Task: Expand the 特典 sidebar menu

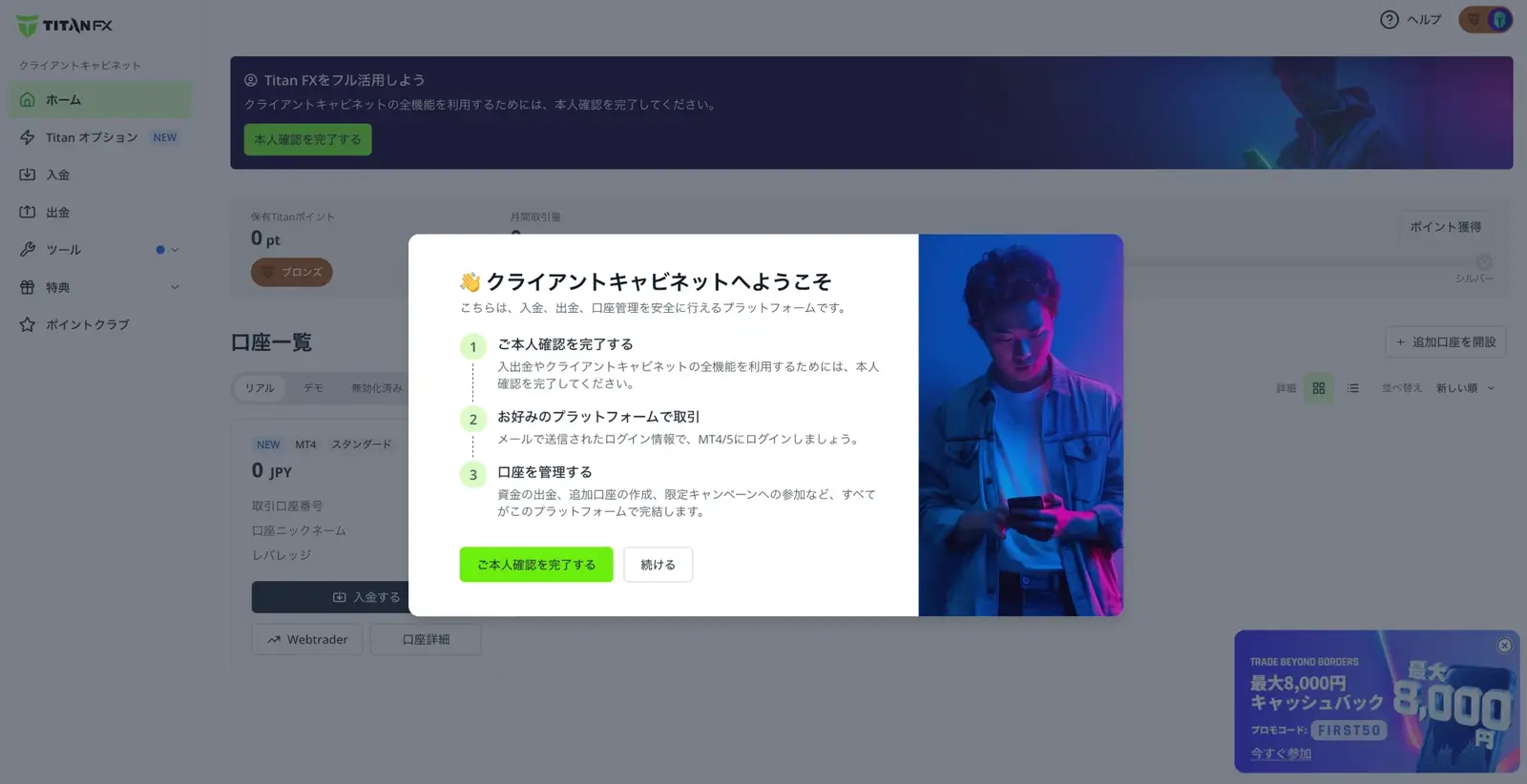Action: click(x=99, y=287)
